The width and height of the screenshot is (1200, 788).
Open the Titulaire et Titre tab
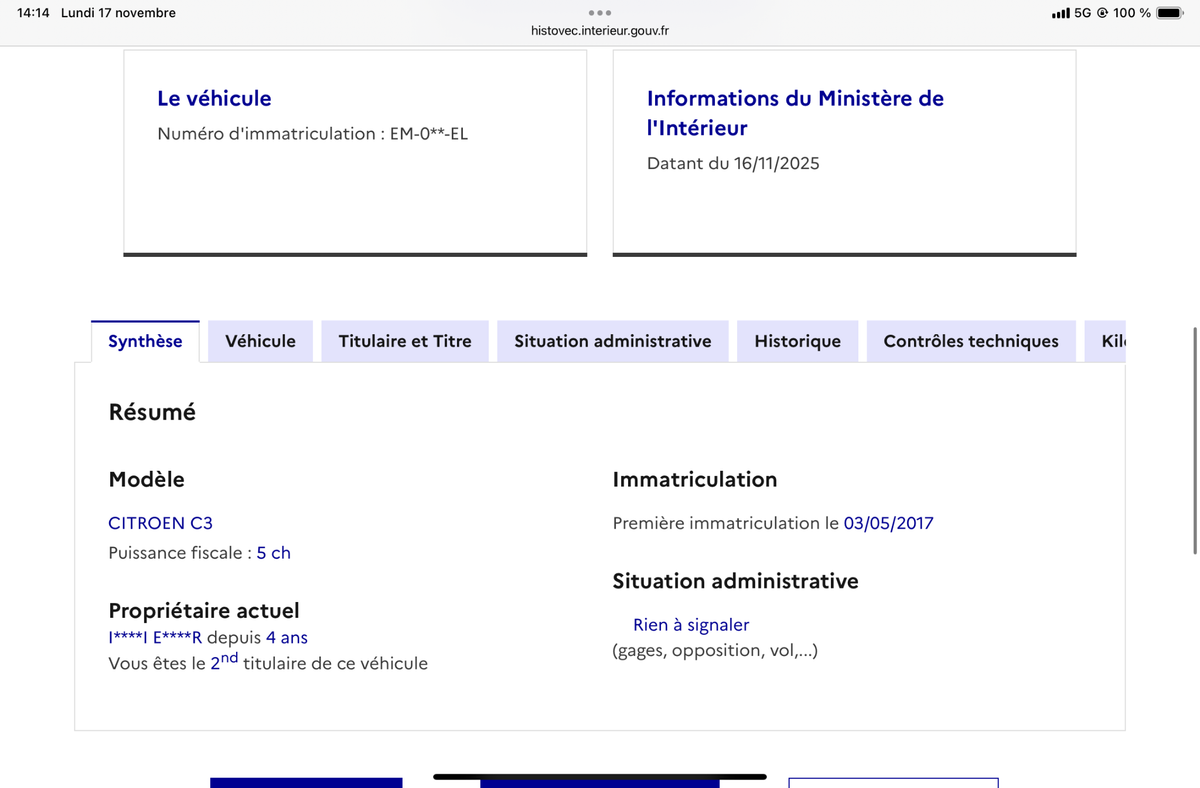click(x=405, y=341)
